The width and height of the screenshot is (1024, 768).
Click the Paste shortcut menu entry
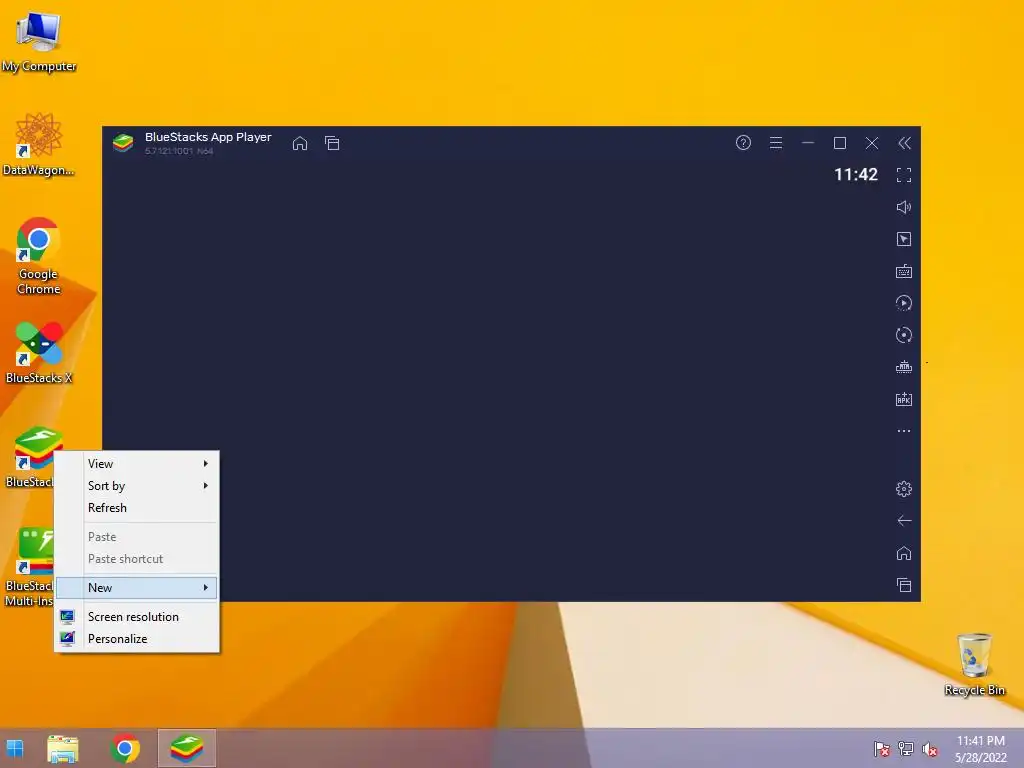click(136, 559)
